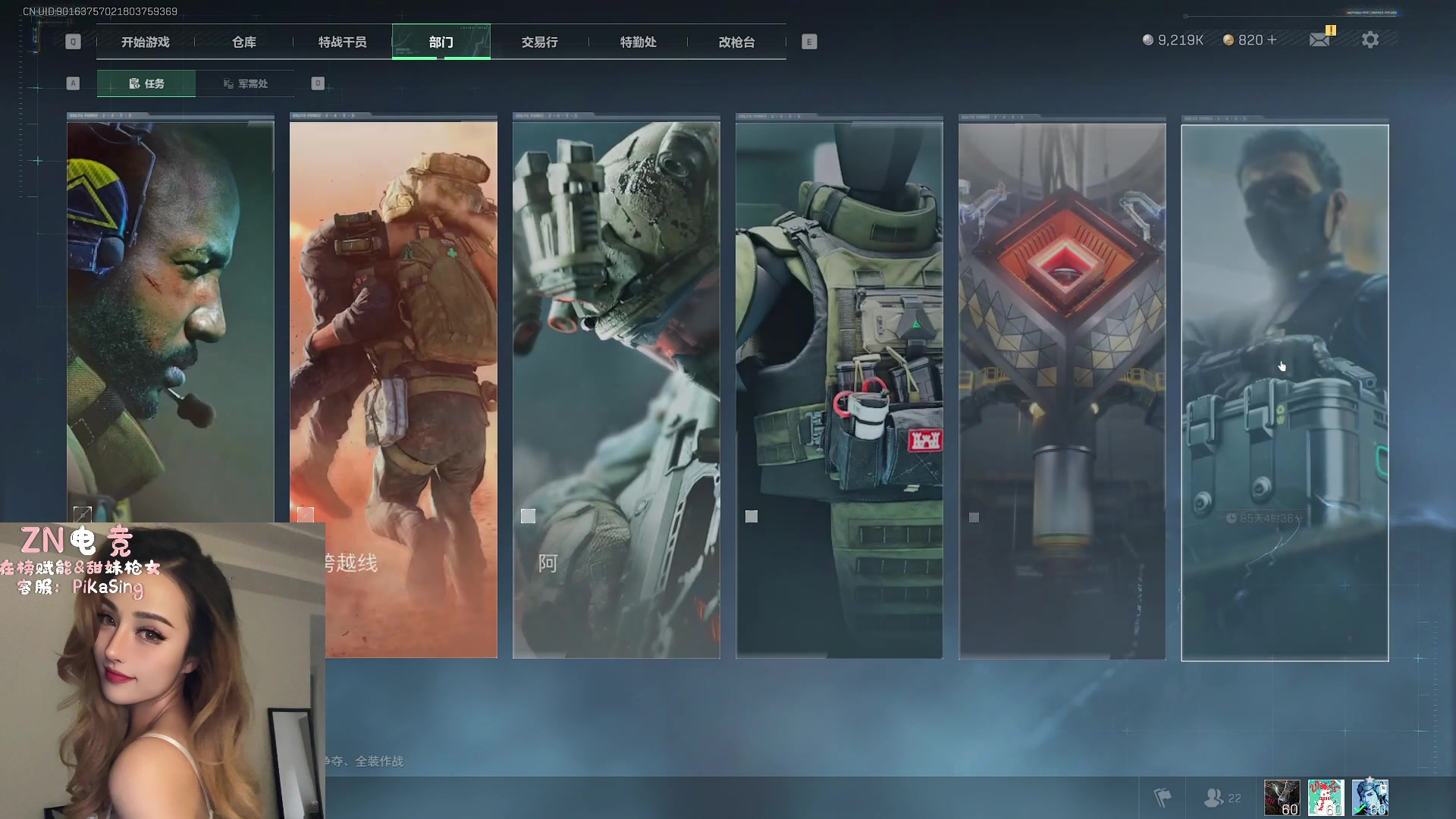Viewport: 1456px width, 819px height.
Task: Click the E key next-tab icon
Action: click(x=809, y=42)
